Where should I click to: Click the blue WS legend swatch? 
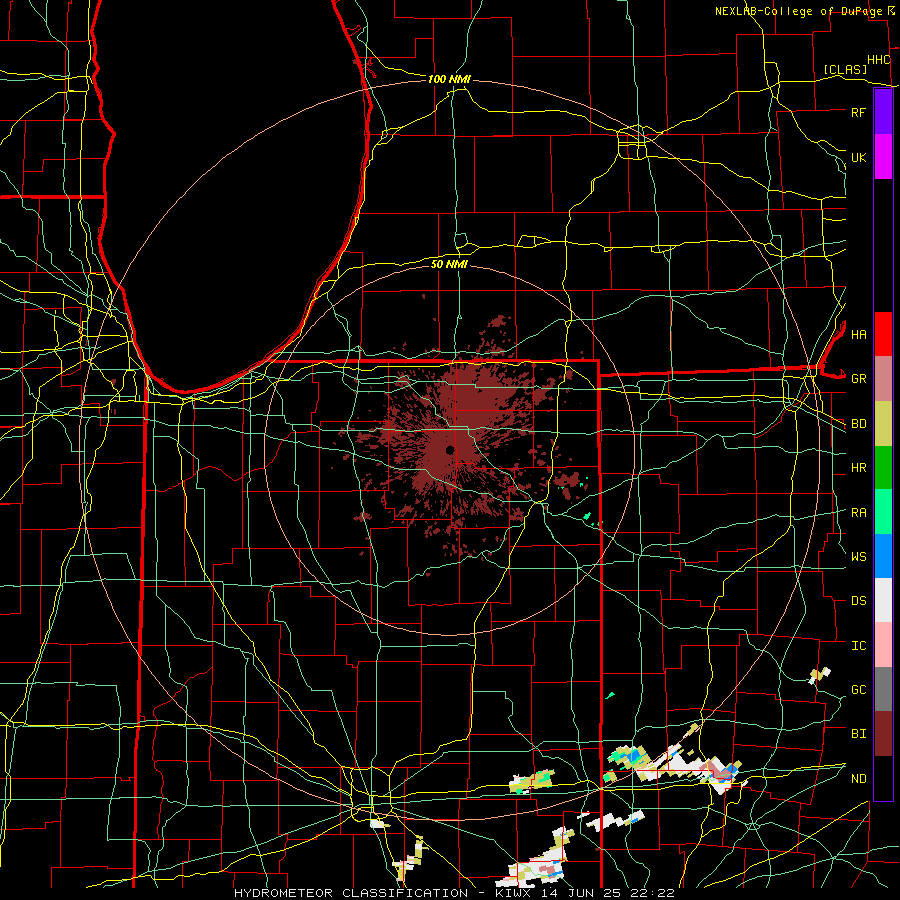(x=883, y=556)
